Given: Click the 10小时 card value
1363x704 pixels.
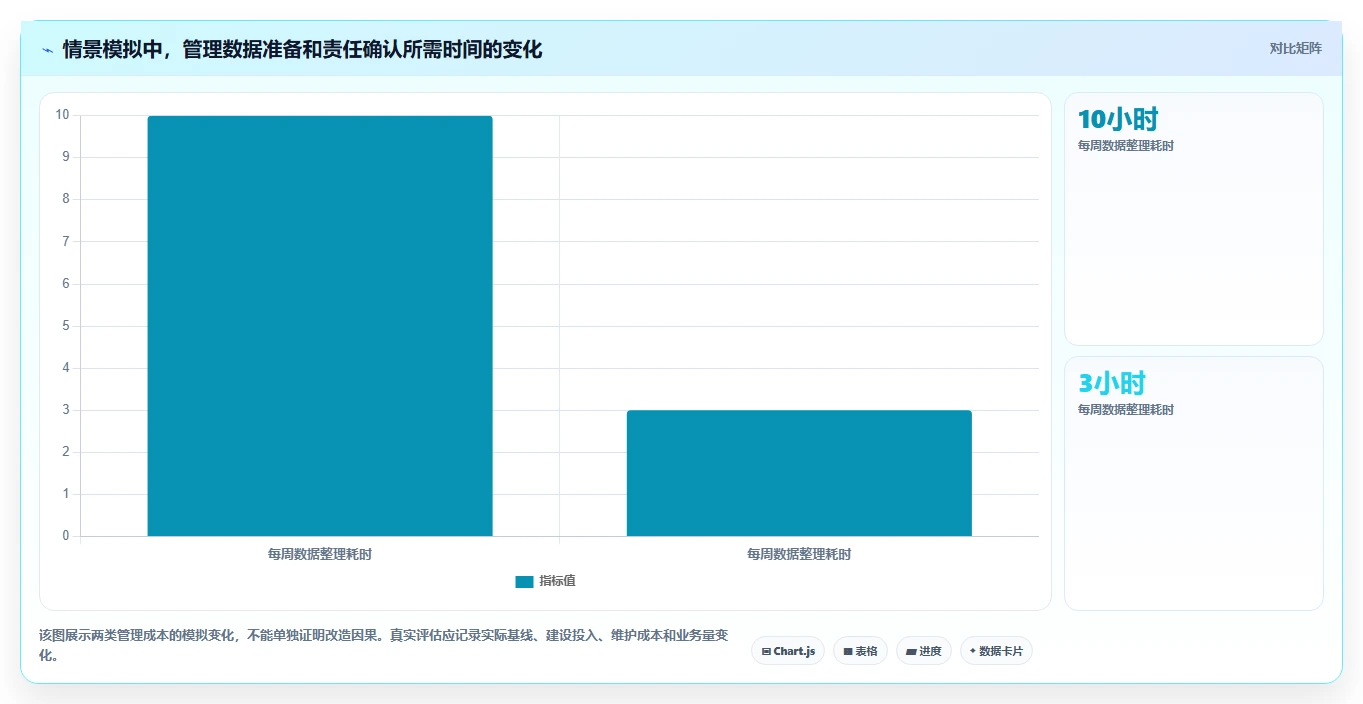Looking at the screenshot, I should coord(1118,120).
